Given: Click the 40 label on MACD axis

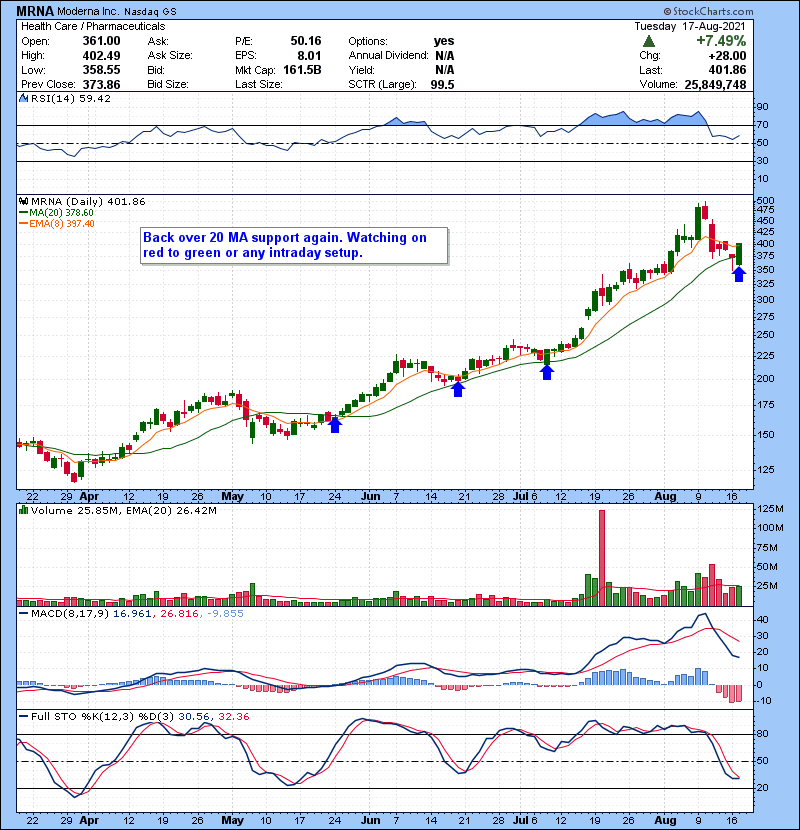Looking at the screenshot, I should (763, 620).
